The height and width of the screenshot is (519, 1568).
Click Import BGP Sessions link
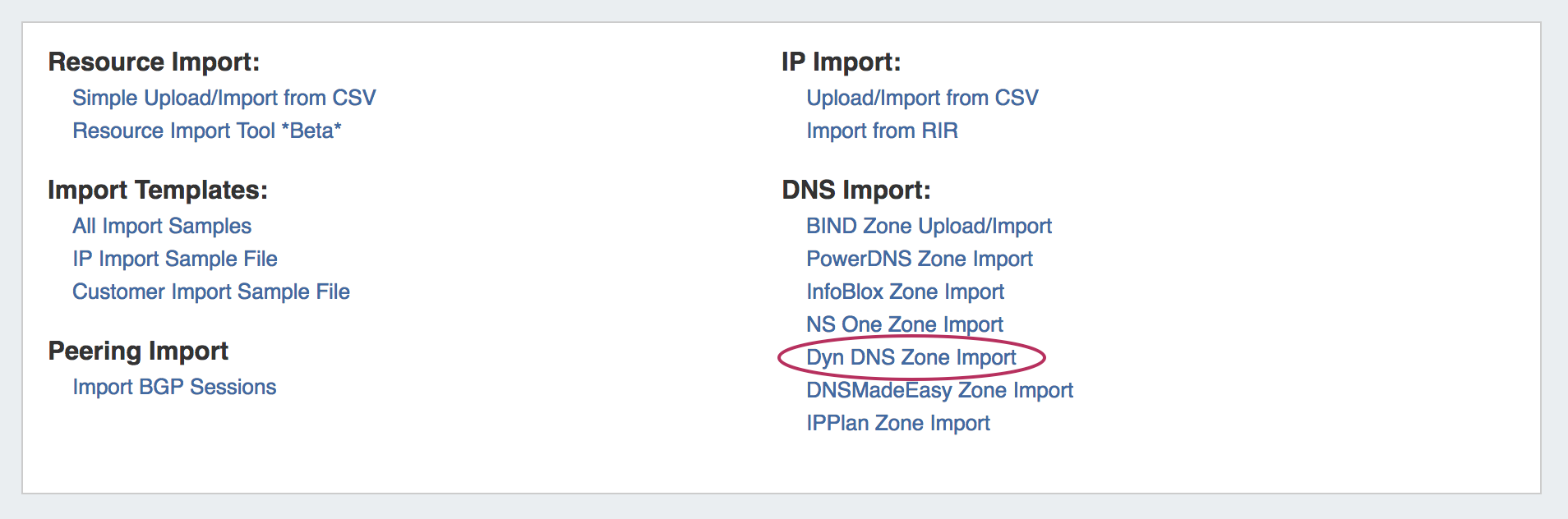click(x=174, y=387)
